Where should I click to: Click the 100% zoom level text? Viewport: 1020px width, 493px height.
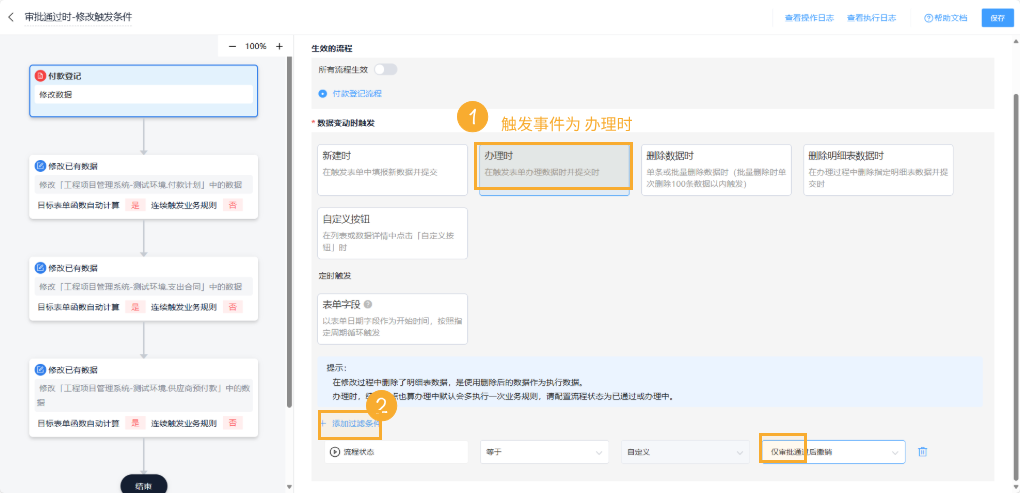pyautogui.click(x=256, y=46)
